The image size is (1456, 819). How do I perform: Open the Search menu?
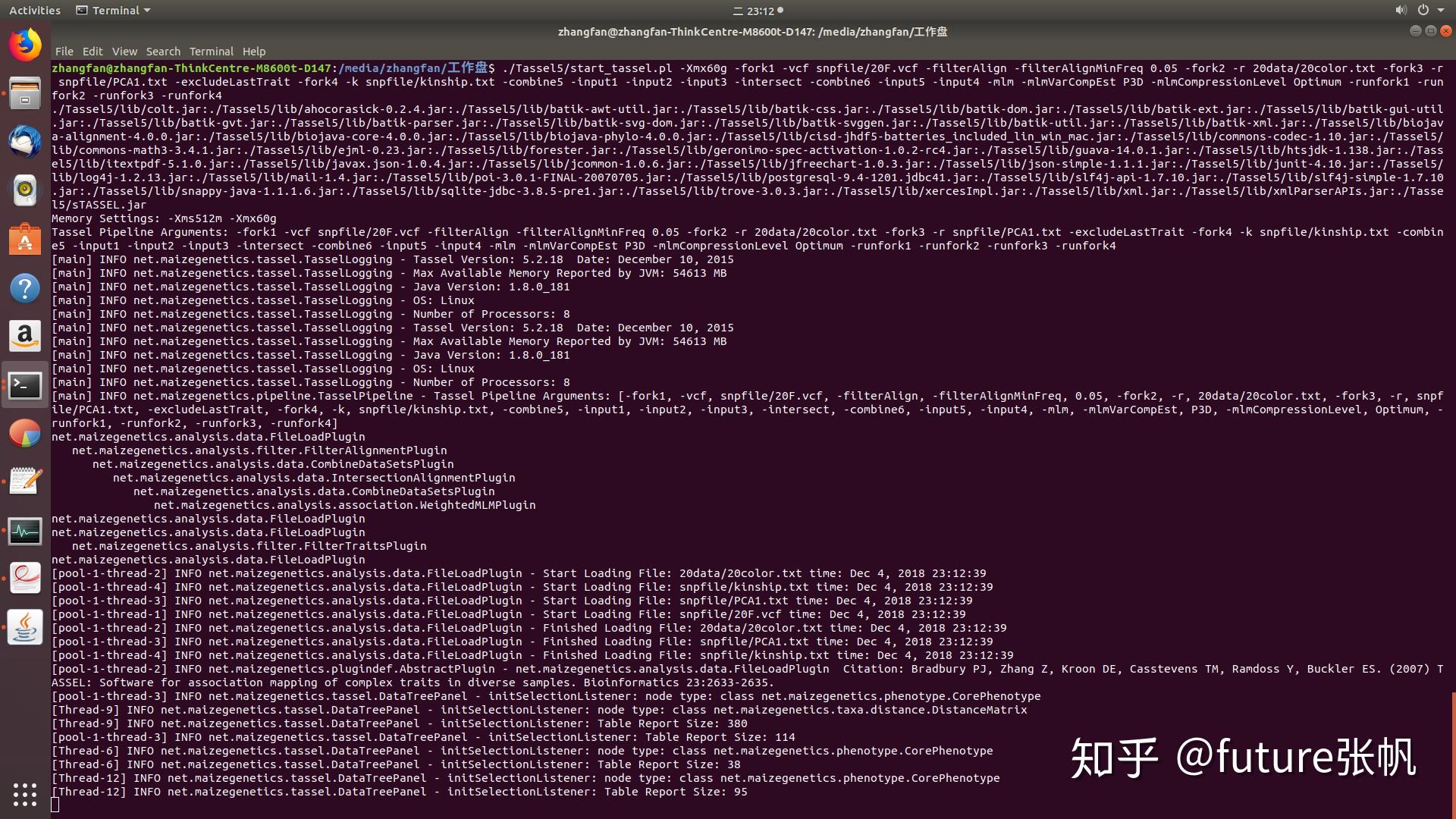163,52
